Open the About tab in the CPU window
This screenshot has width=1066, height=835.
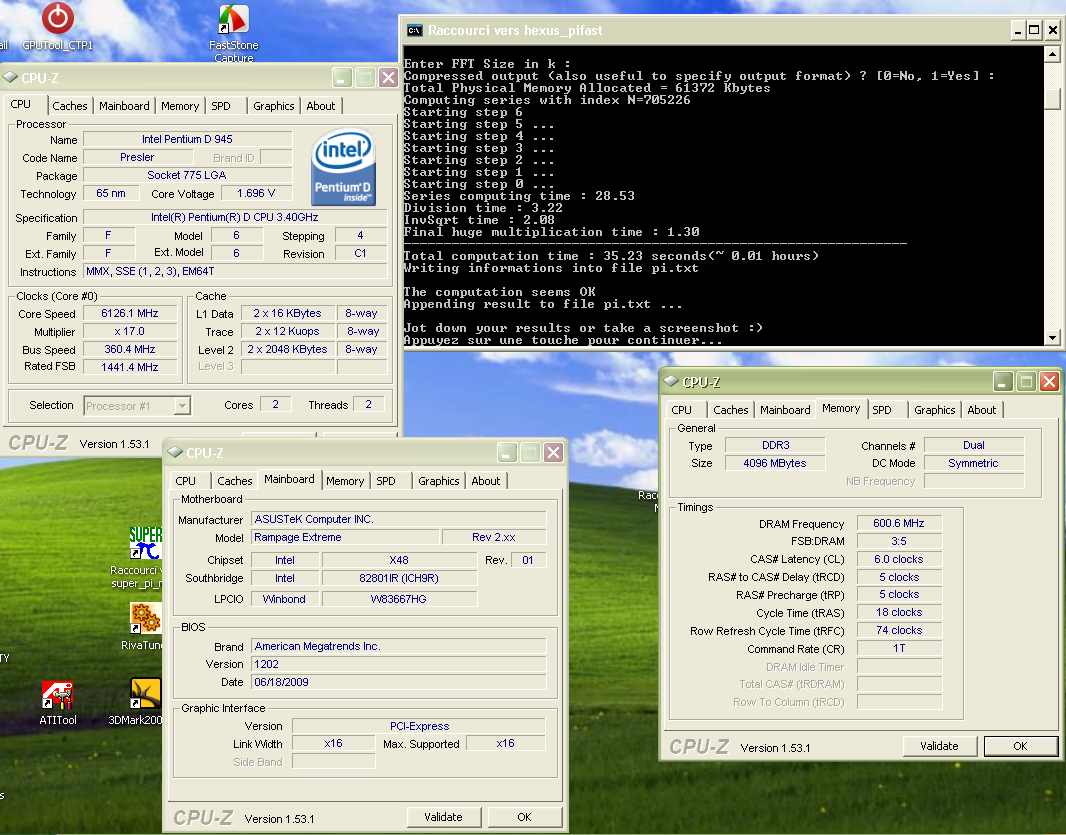click(320, 106)
